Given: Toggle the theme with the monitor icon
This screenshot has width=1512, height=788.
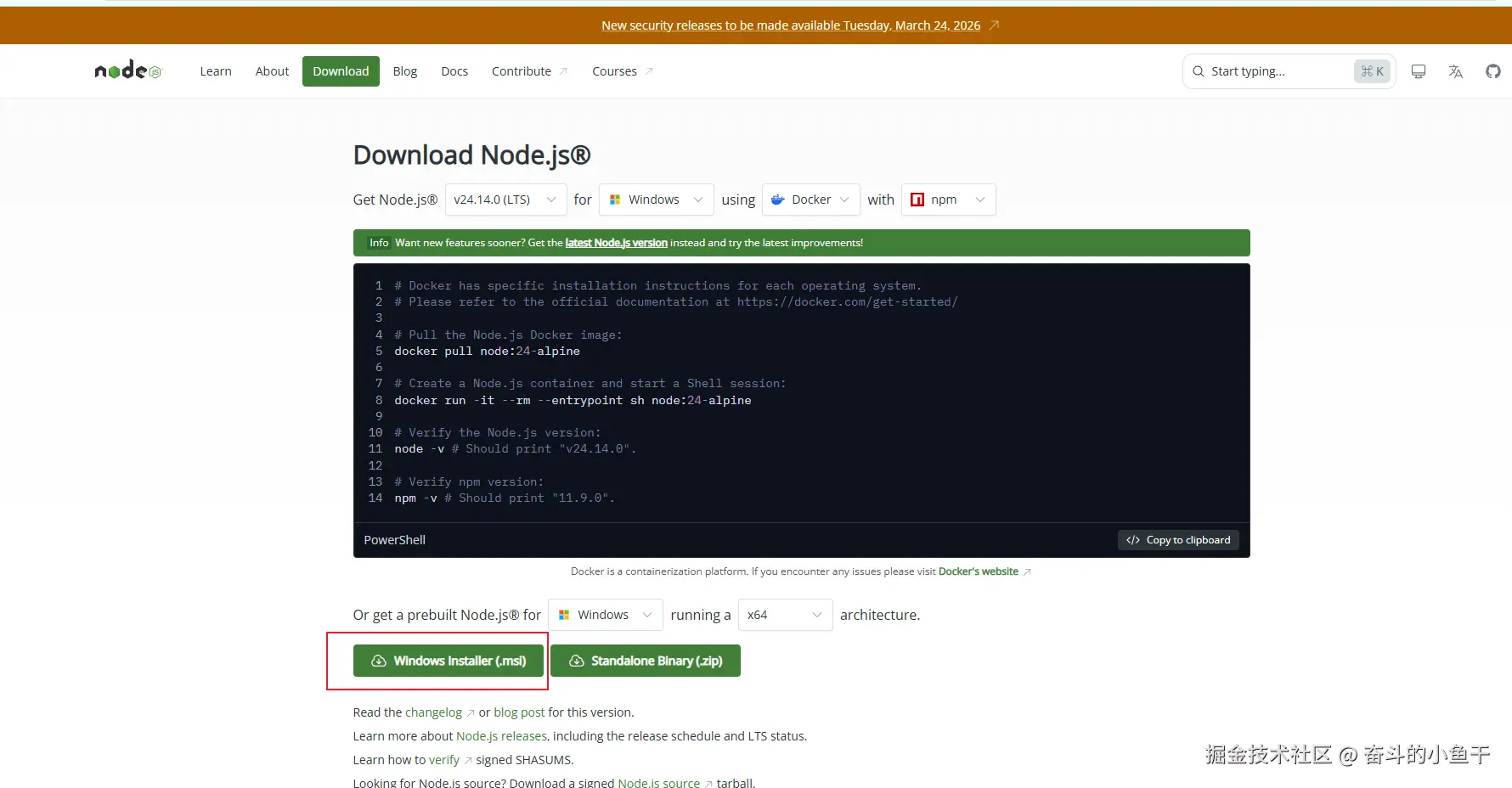Looking at the screenshot, I should click(x=1418, y=71).
